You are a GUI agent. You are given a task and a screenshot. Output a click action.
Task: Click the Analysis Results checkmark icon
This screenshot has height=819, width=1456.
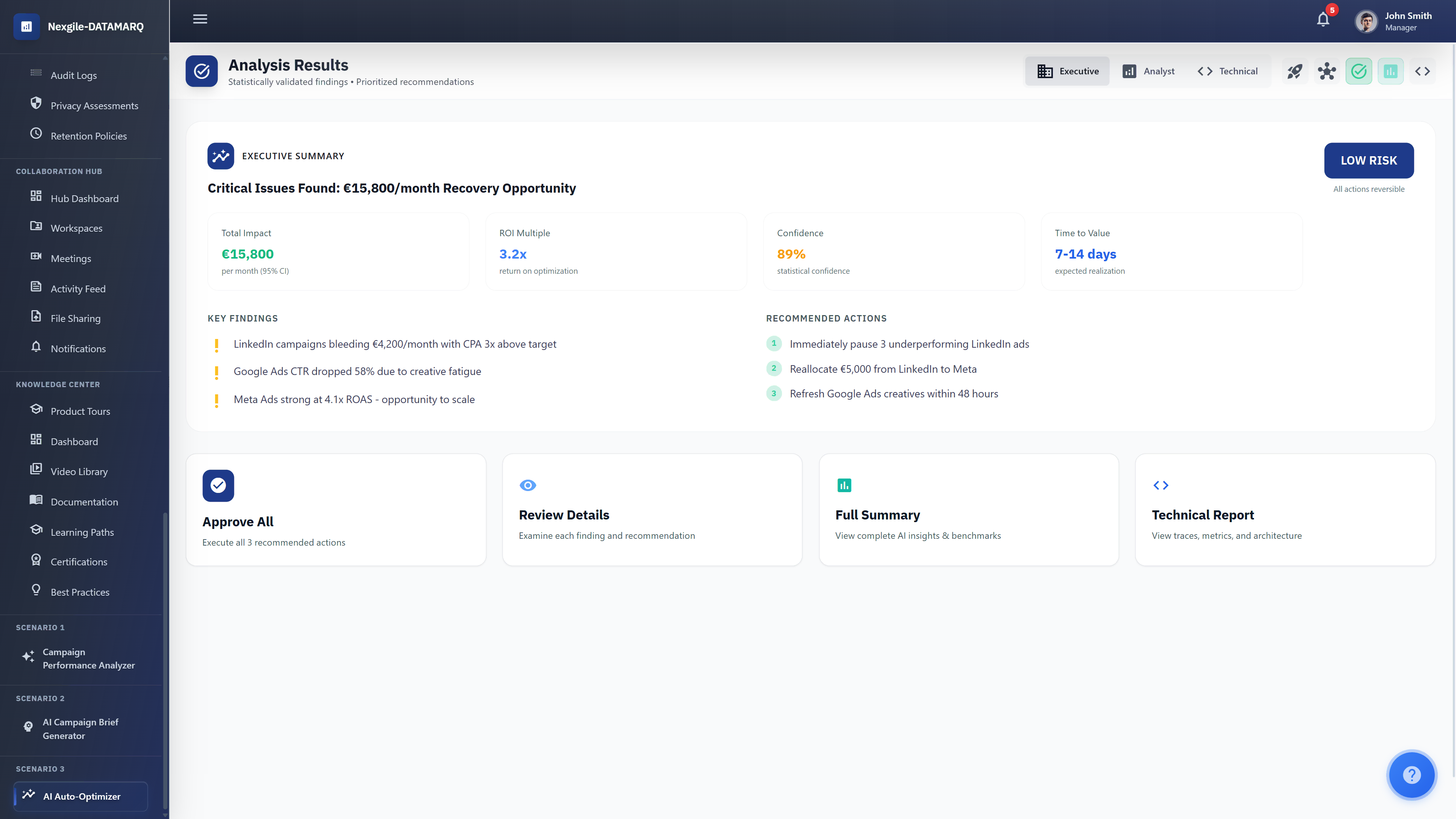pos(202,71)
